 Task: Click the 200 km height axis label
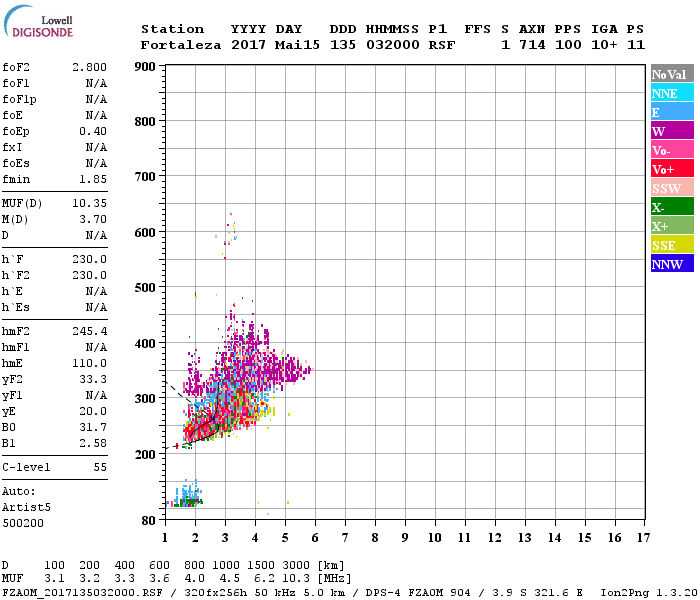[x=145, y=454]
